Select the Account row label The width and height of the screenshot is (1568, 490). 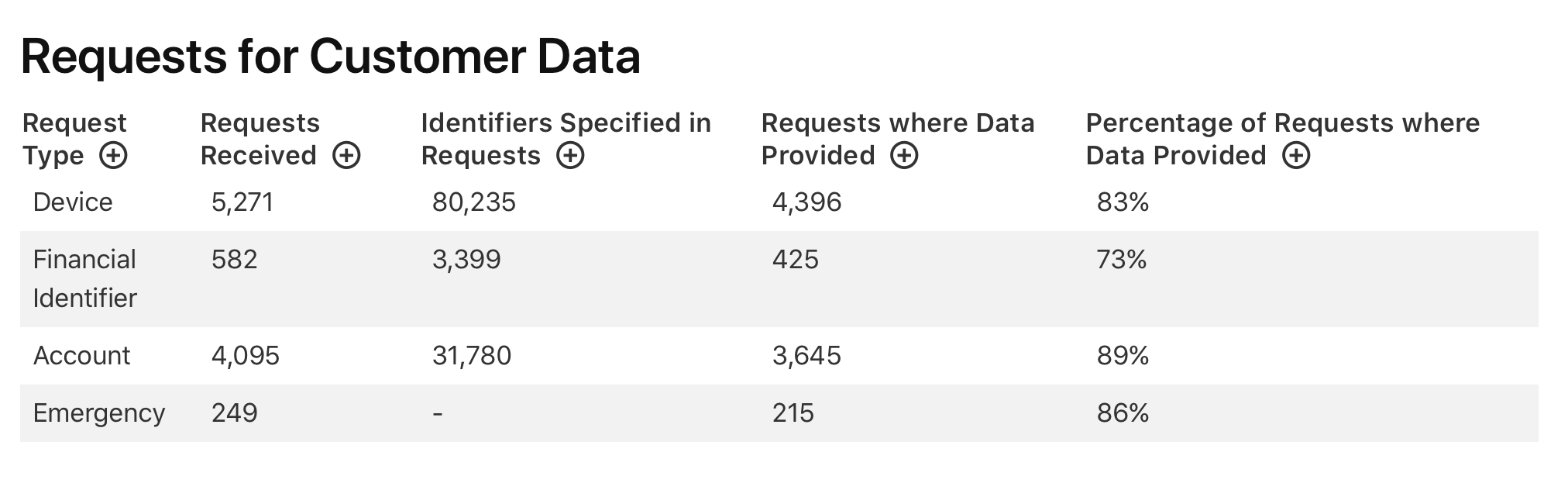(x=81, y=356)
